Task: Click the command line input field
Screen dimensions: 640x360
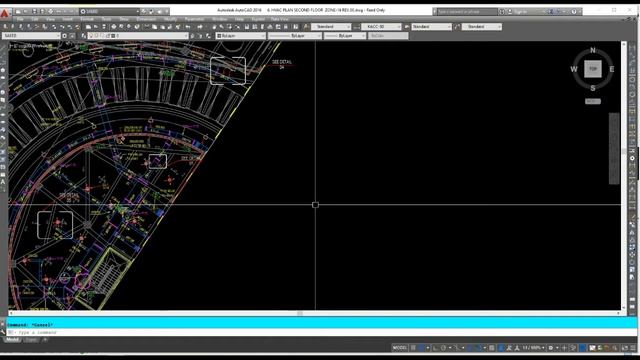Action: (x=322, y=333)
